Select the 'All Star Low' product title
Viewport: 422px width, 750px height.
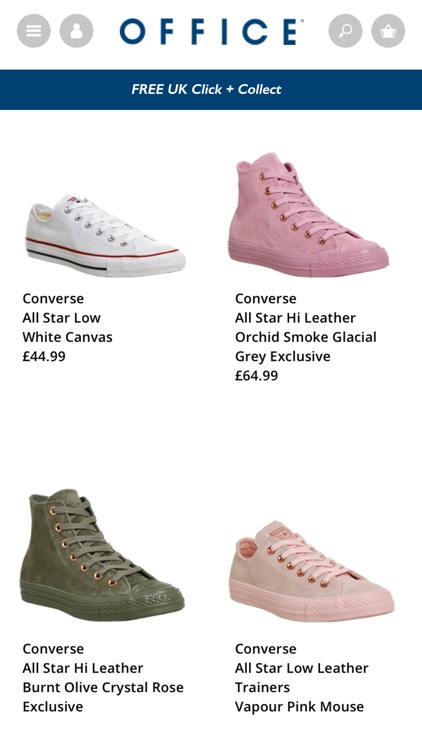(62, 318)
